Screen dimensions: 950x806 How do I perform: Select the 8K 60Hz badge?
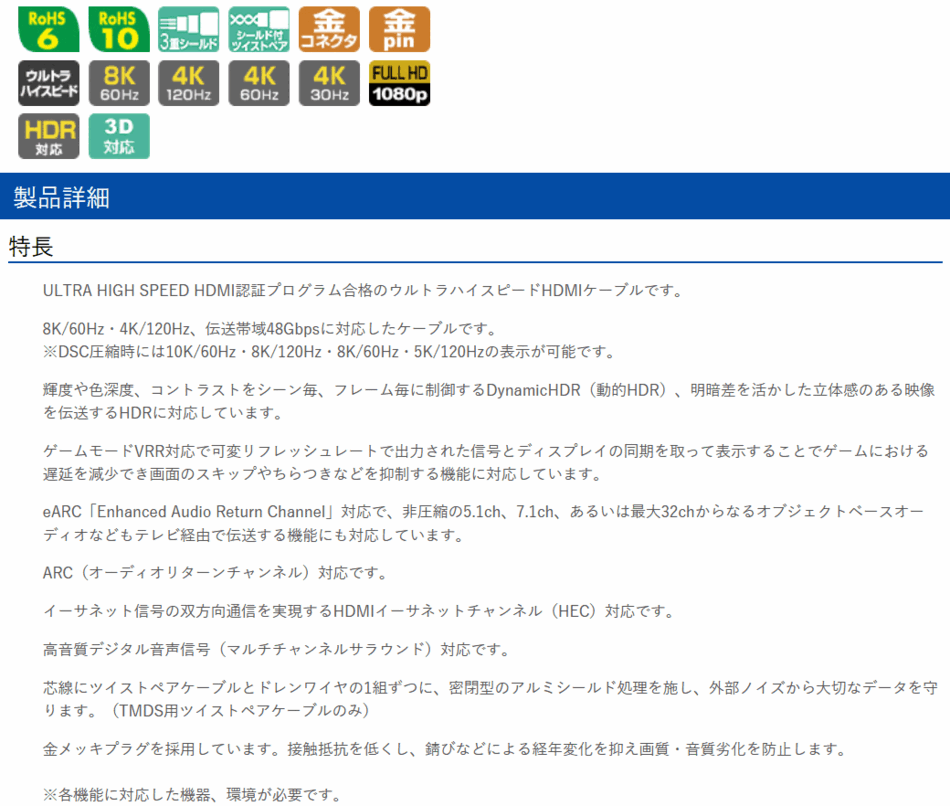click(x=119, y=83)
